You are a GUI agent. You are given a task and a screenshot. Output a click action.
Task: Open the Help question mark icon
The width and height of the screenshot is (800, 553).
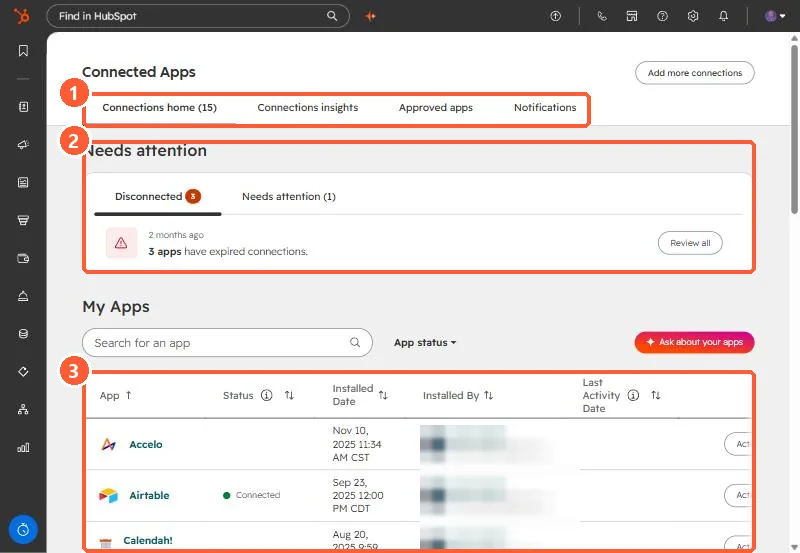pyautogui.click(x=662, y=16)
